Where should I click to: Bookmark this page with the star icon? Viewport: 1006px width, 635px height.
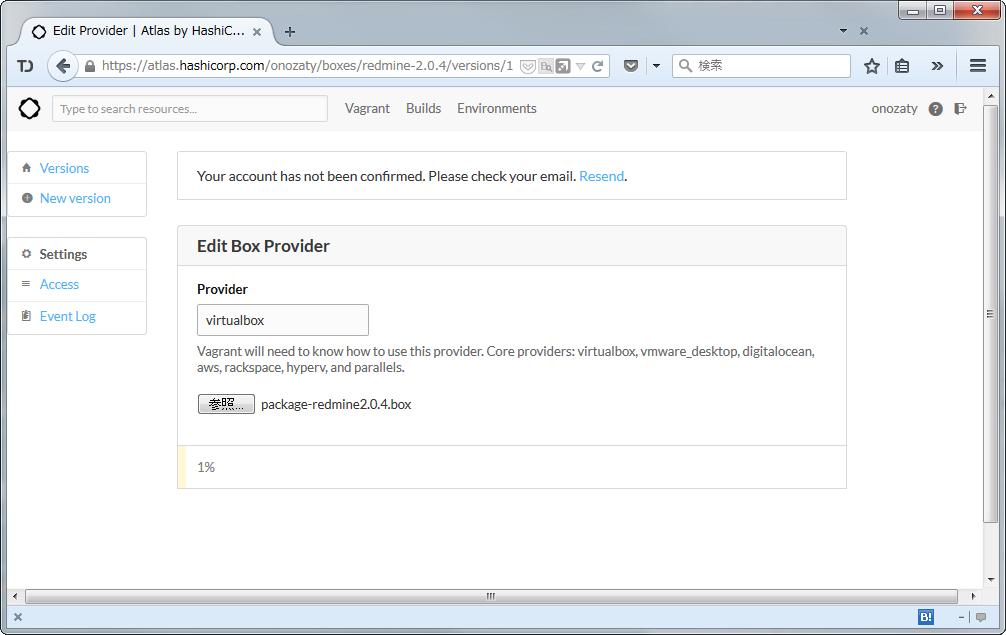tap(871, 66)
